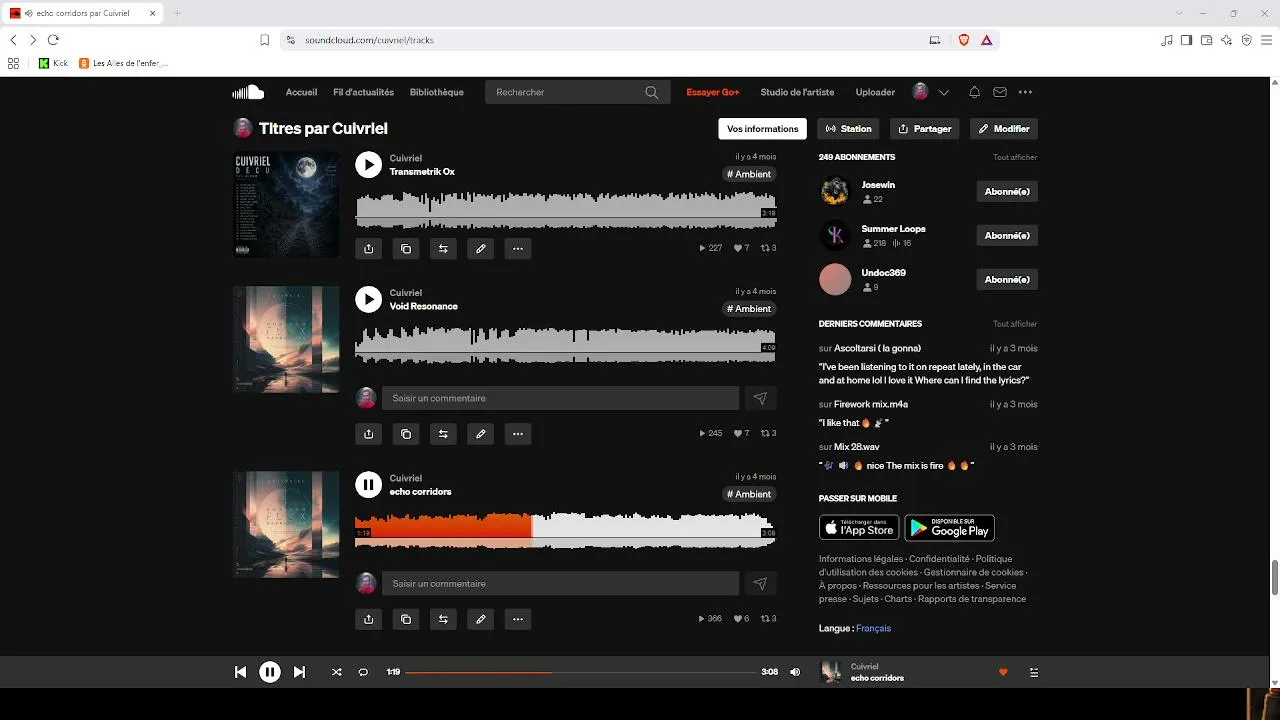Open the Brave Shields lion icon
The width and height of the screenshot is (1280, 720).
coord(964,40)
